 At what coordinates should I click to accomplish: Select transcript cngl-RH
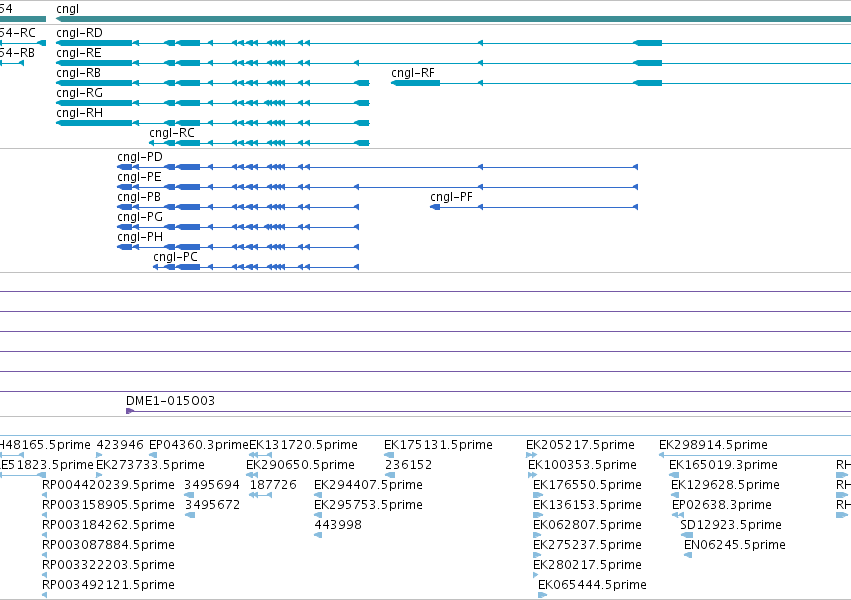pos(213,123)
